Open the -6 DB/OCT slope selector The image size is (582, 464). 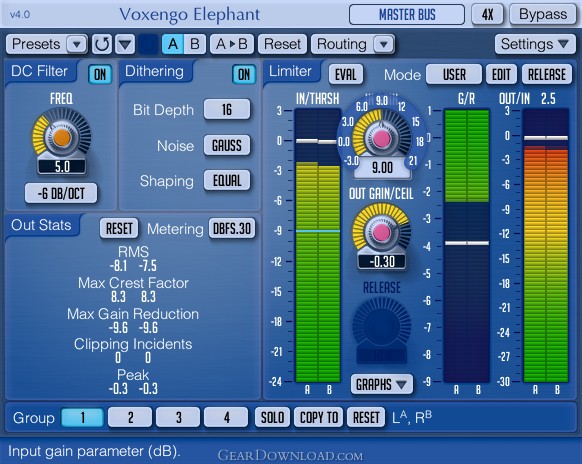pyautogui.click(x=61, y=193)
